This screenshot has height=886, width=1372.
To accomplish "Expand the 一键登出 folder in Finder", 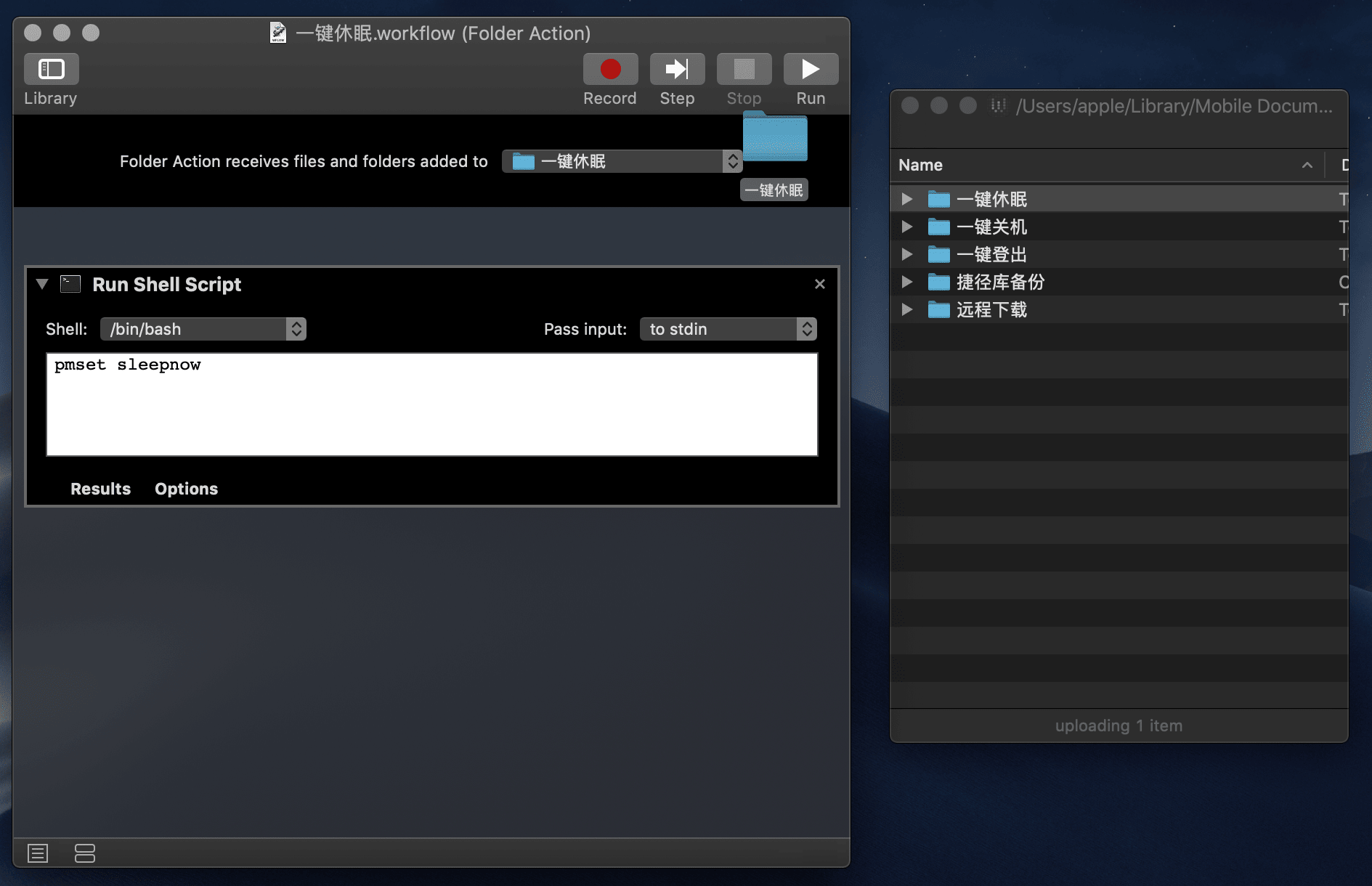I will [x=906, y=254].
